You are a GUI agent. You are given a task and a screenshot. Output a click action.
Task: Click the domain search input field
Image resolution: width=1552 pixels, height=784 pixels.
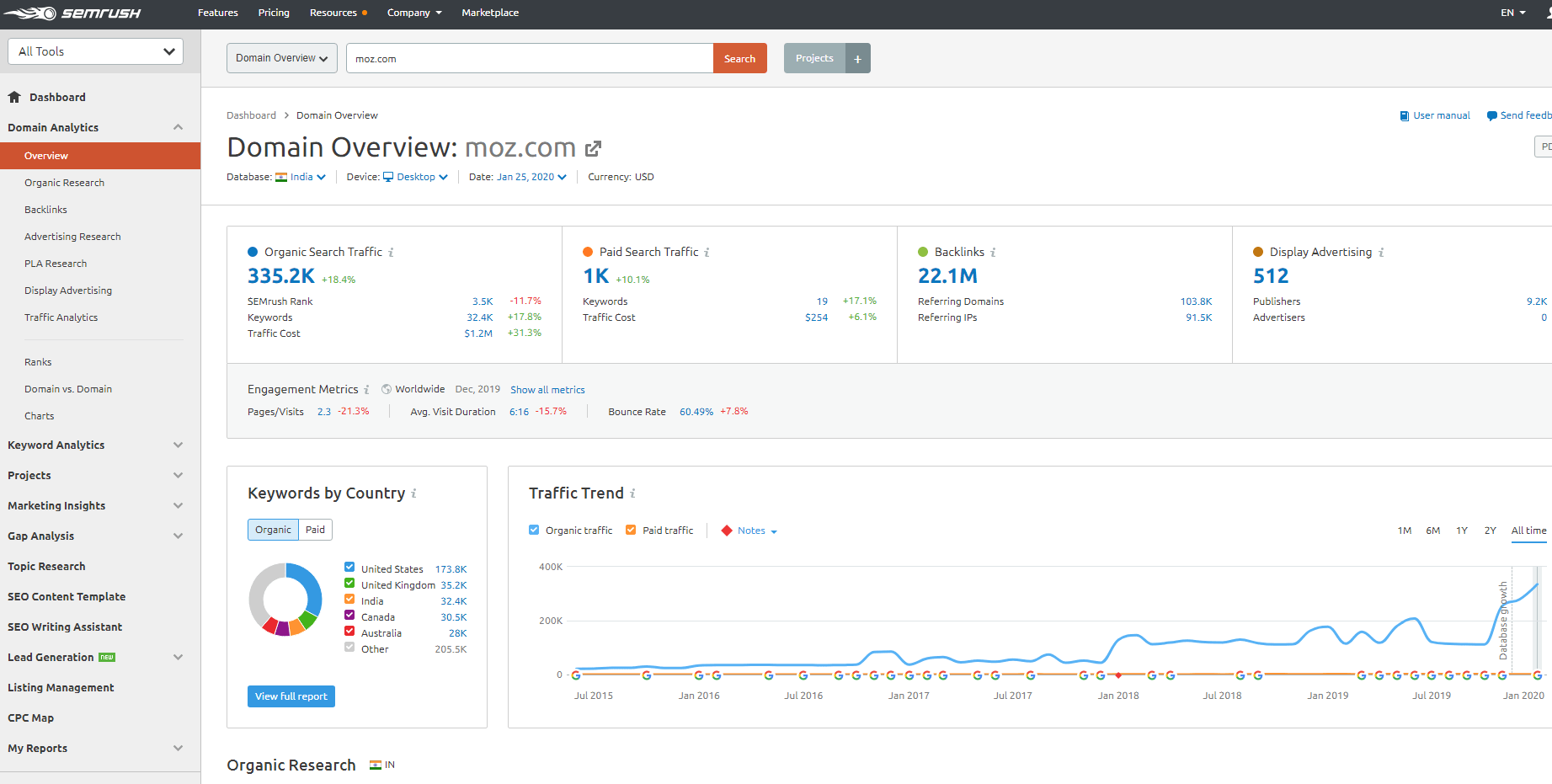point(530,58)
